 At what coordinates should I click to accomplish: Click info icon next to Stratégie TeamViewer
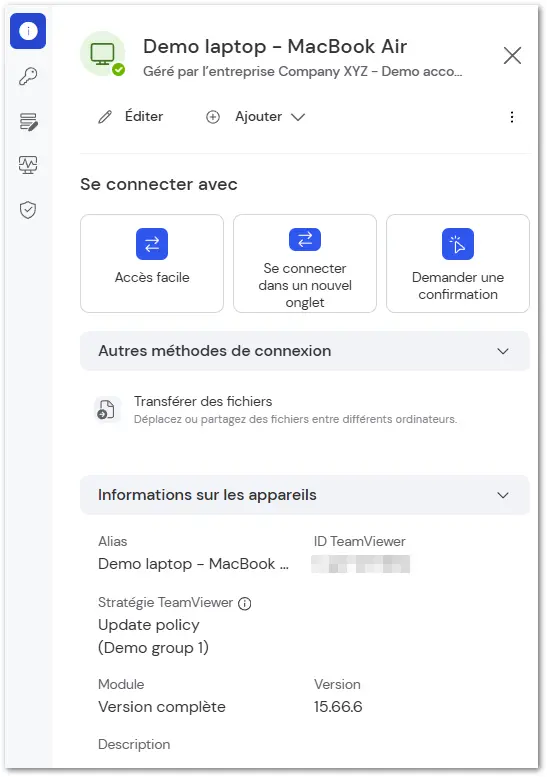point(245,603)
